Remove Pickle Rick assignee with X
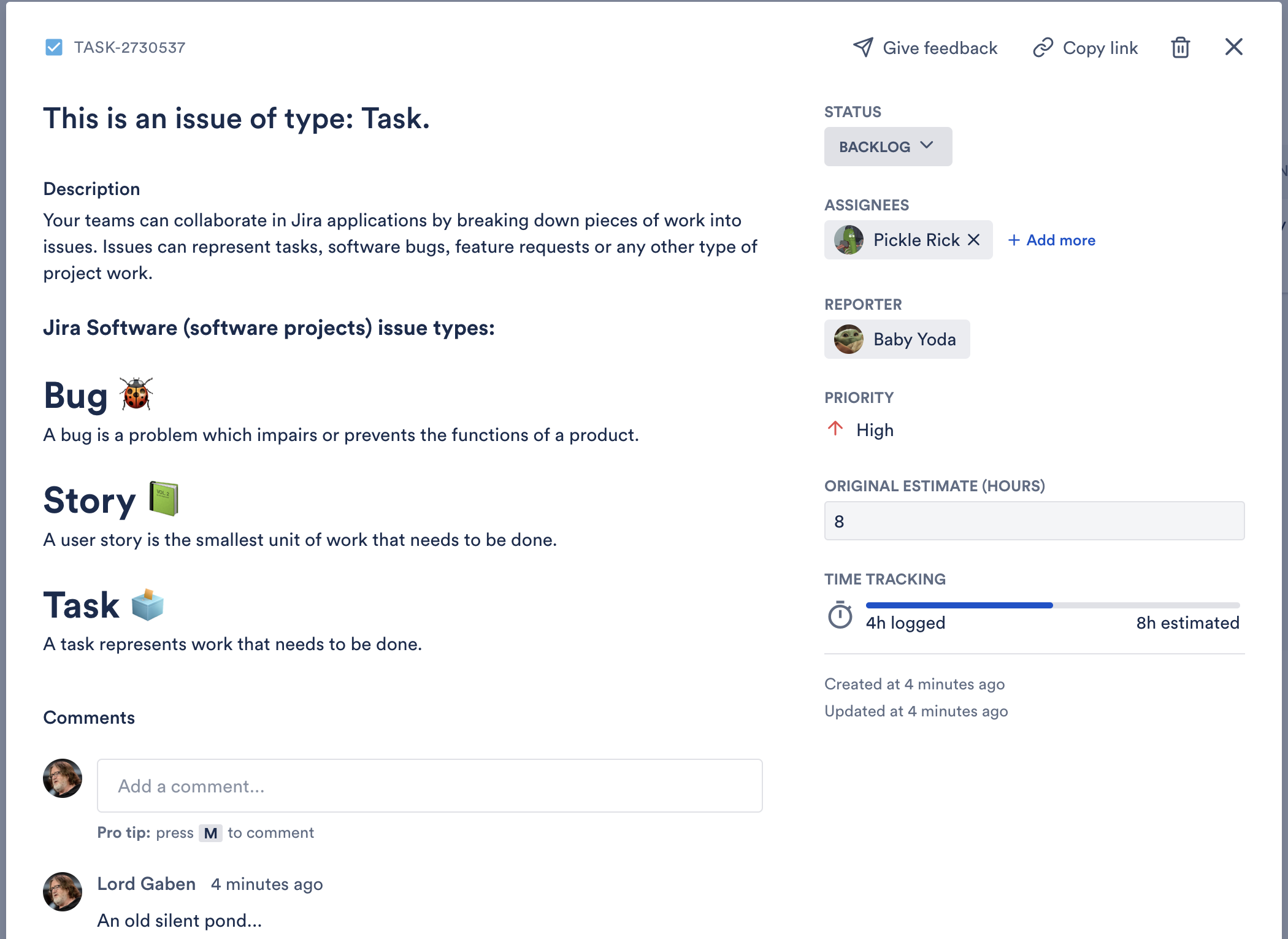The width and height of the screenshot is (1288, 939). coord(974,240)
